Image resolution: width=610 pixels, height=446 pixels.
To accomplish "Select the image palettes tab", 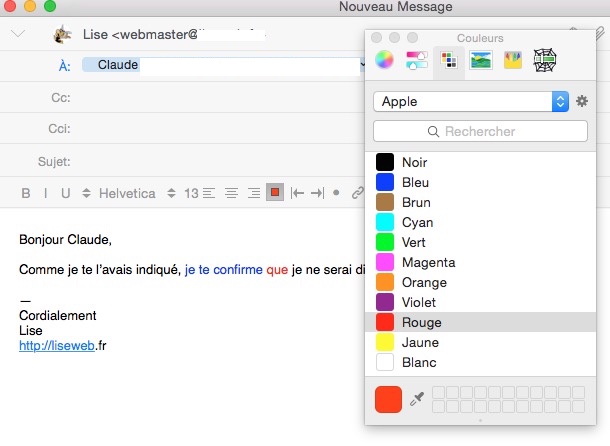I will [x=481, y=61].
